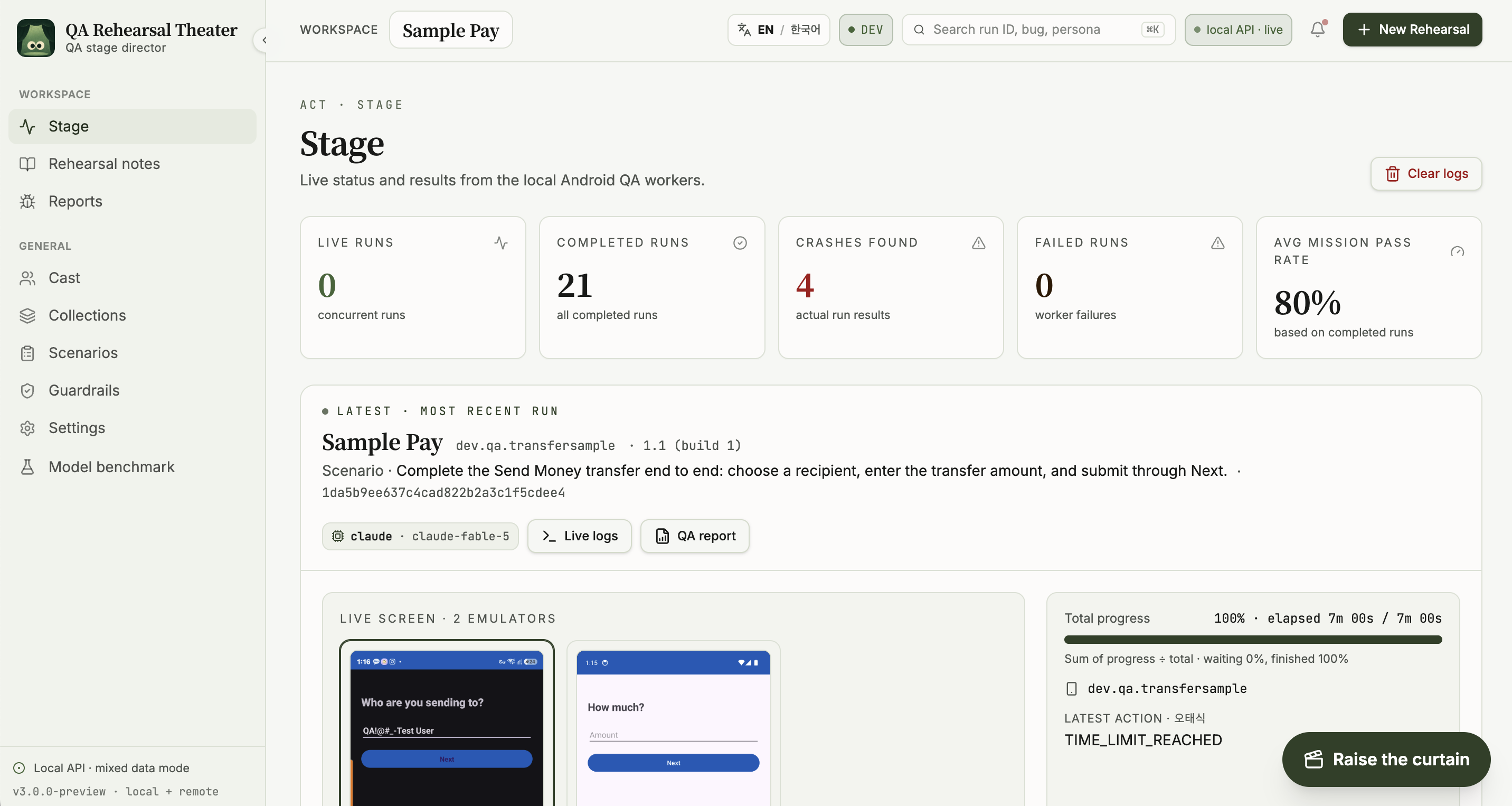Click the search run ID field
Image resolution: width=1512 pixels, height=806 pixels.
(x=1038, y=30)
